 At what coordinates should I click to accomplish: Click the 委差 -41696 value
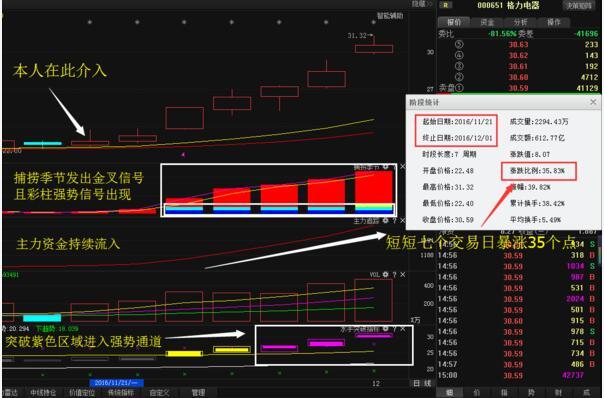(x=586, y=34)
